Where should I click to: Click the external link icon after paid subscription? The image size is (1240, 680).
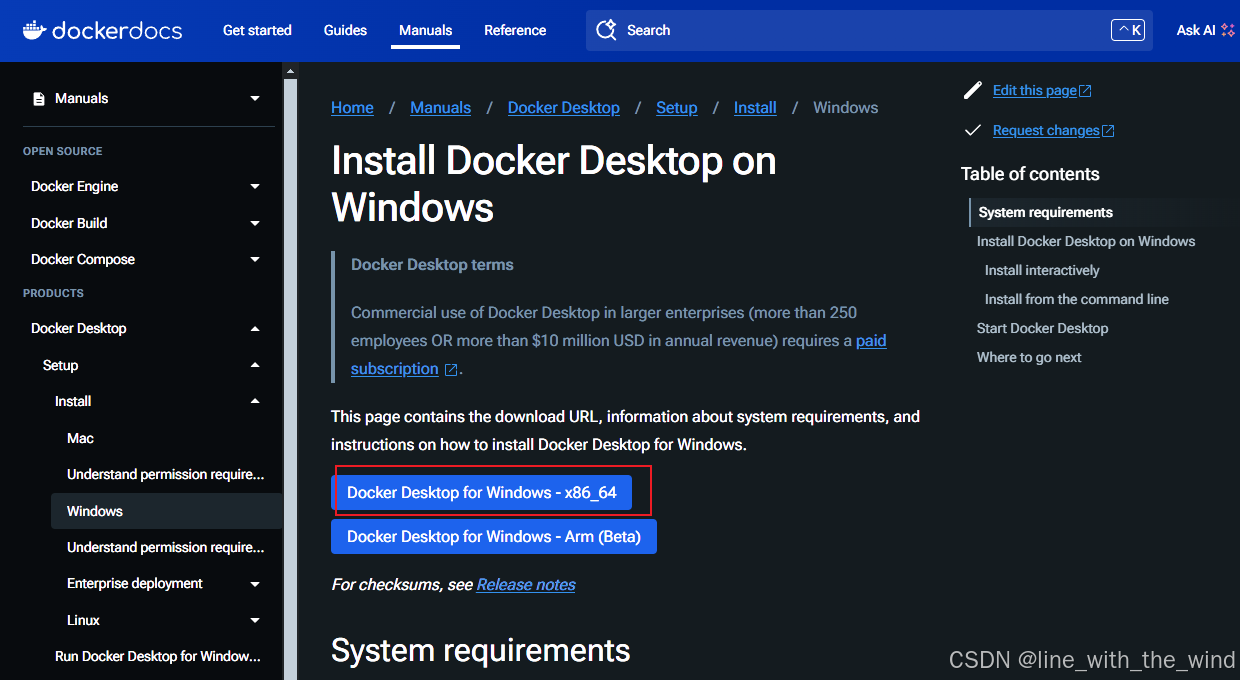click(451, 369)
